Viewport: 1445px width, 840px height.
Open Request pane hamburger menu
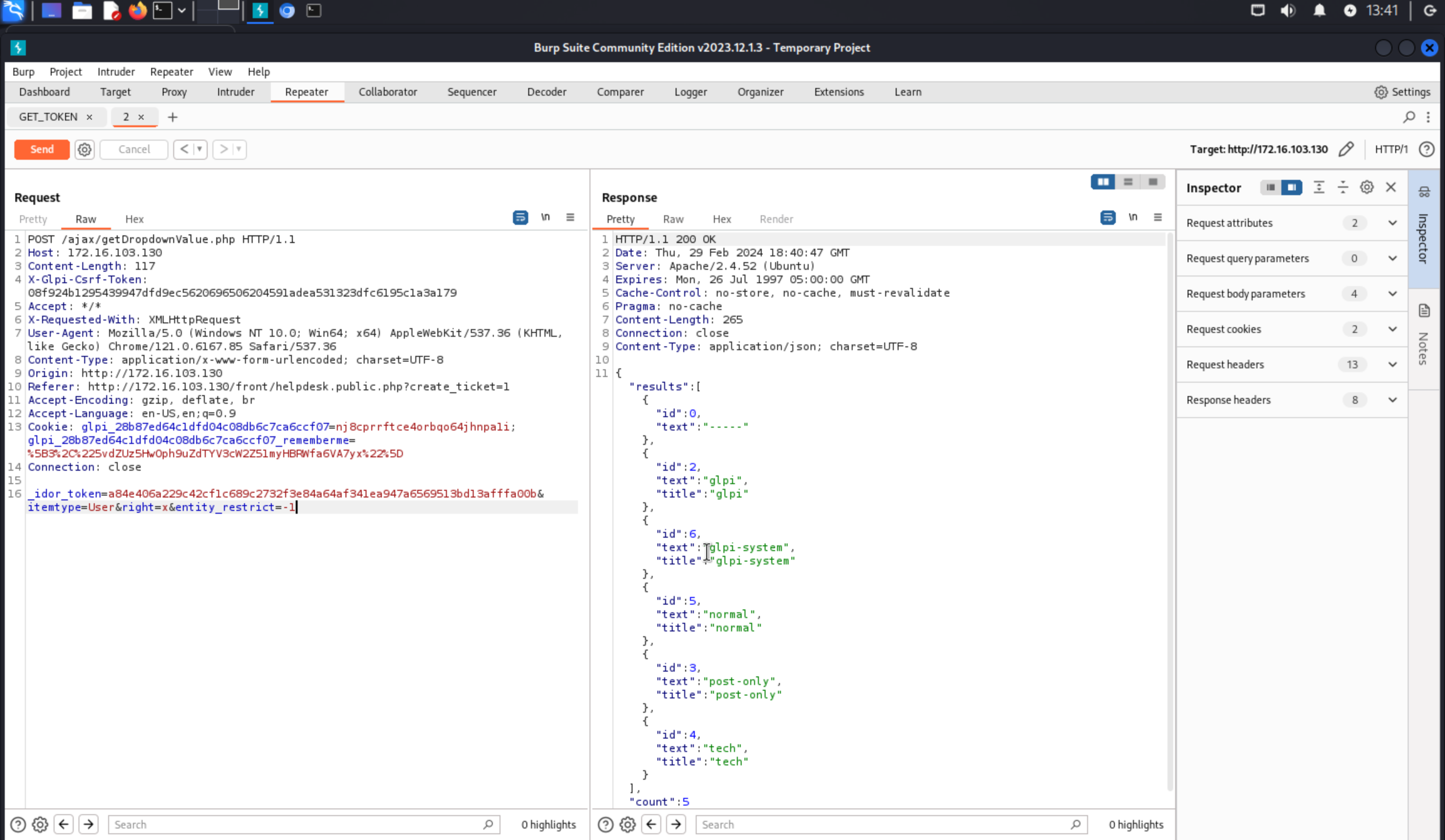[570, 217]
